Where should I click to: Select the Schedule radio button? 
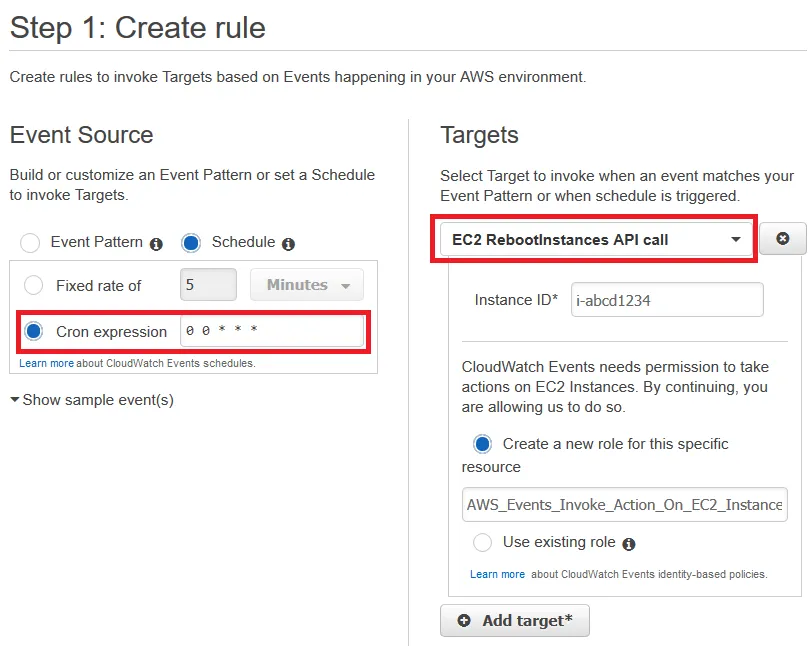[191, 243]
